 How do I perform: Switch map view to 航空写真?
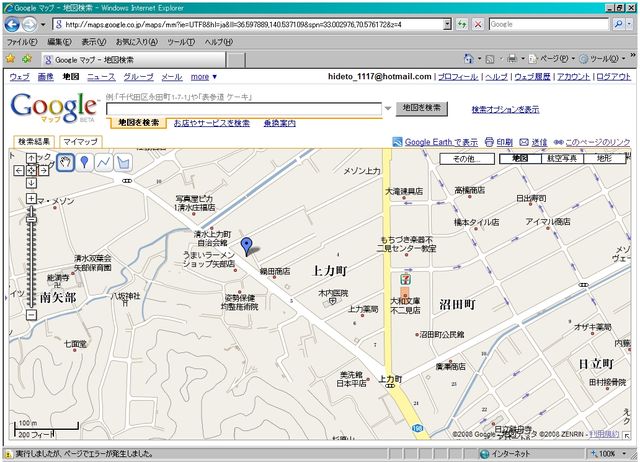(562, 158)
